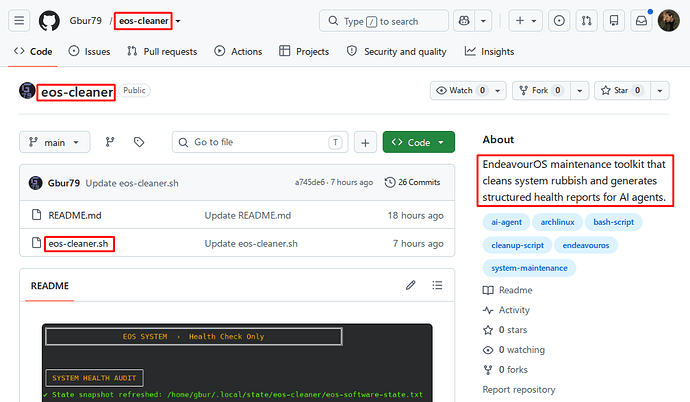
Task: Open the Activity link
Action: coord(506,310)
